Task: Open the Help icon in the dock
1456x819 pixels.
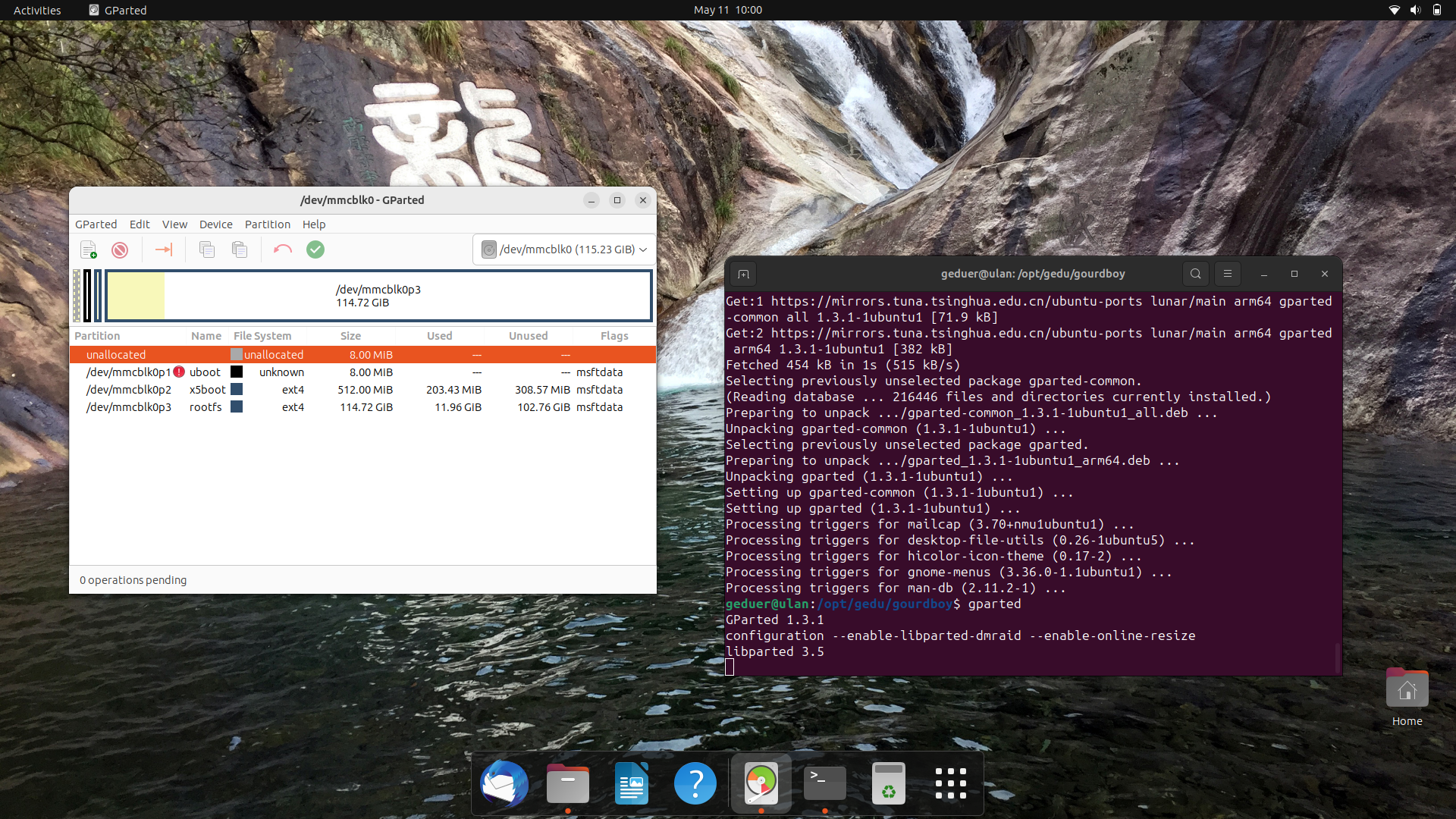Action: 695,784
